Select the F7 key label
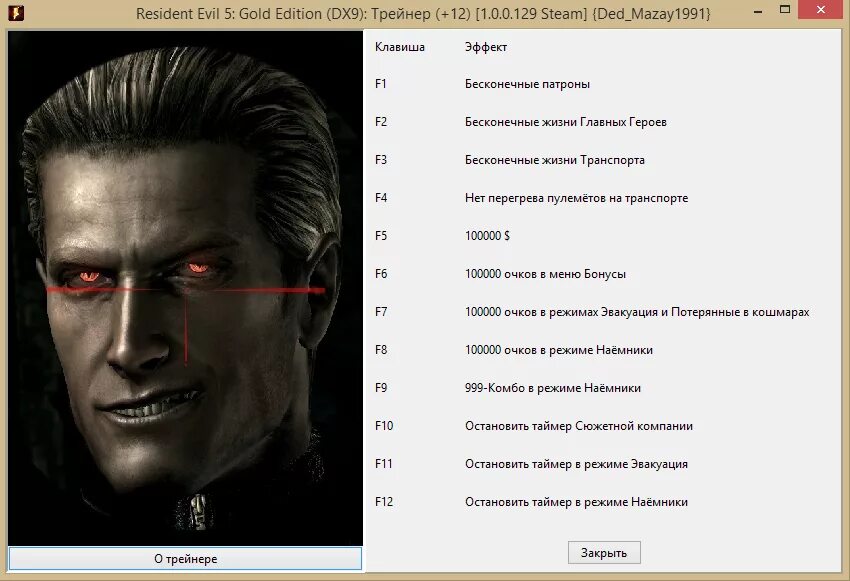 click(381, 312)
